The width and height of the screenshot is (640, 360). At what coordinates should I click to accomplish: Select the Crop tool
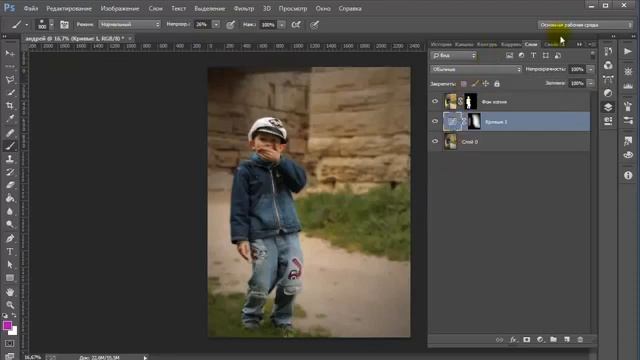tap(10, 106)
